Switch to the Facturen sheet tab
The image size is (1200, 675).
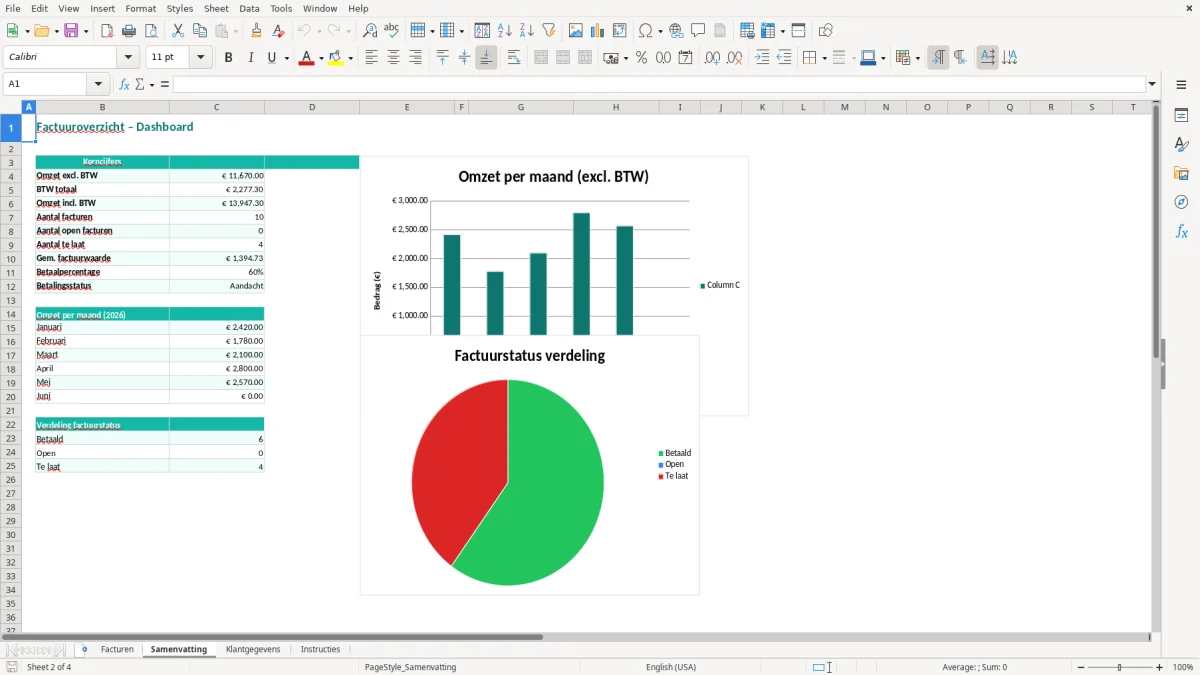[x=117, y=650]
